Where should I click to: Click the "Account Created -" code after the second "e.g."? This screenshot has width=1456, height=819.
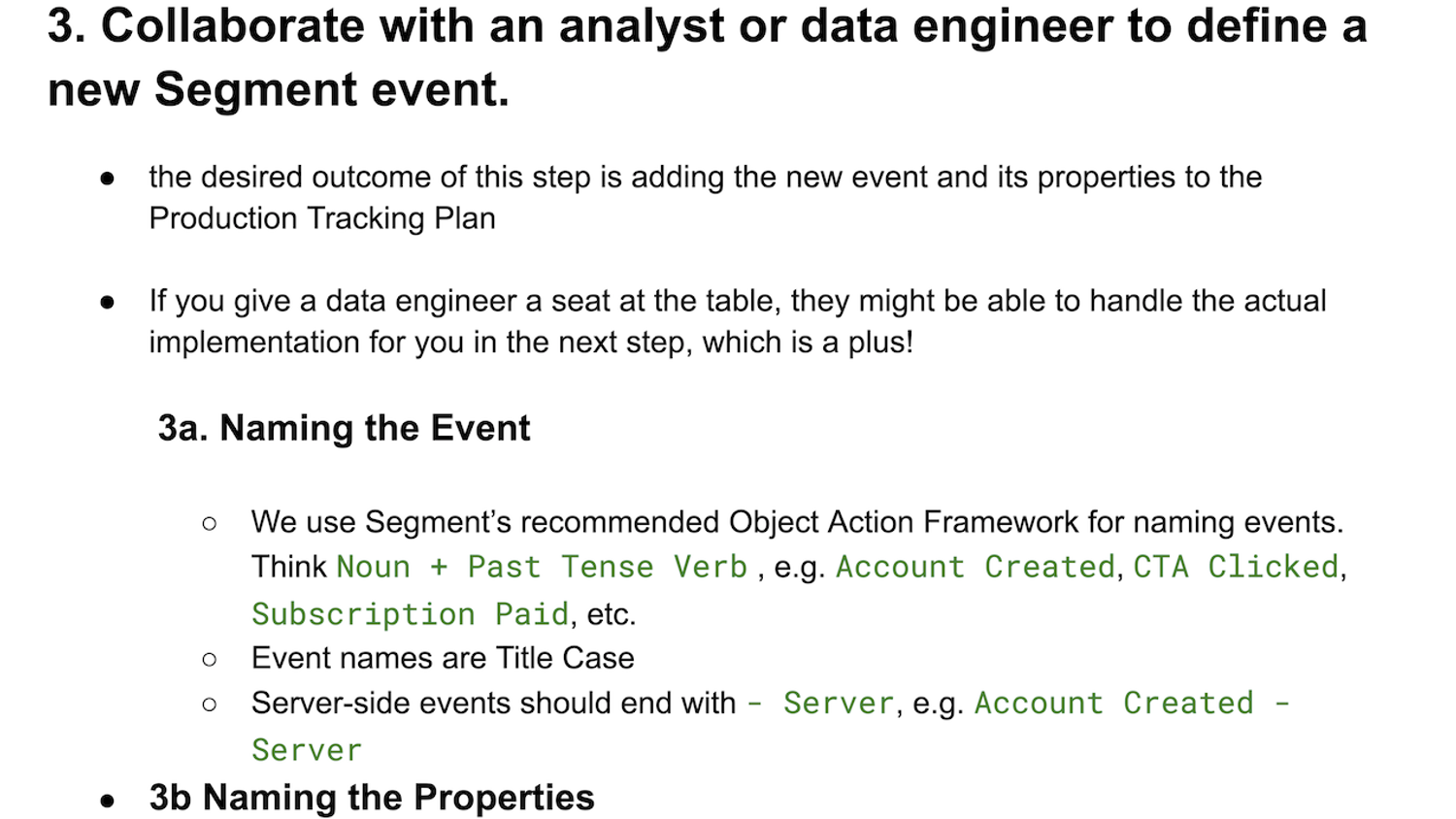click(x=1132, y=703)
